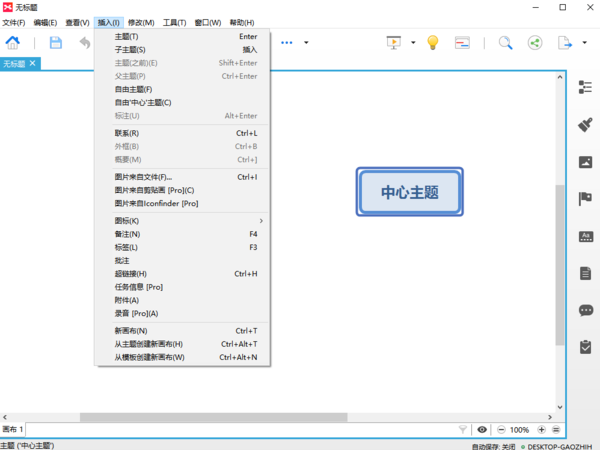
Task: Click the vertical scrollbar down arrow
Action: coord(560,407)
